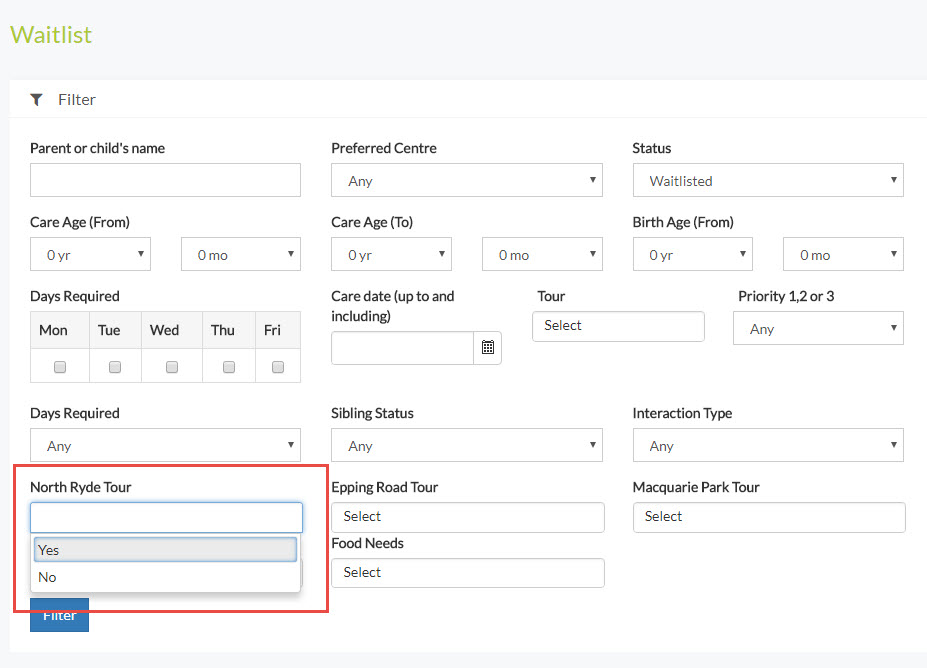Toggle the Tue checkbox
Image resolution: width=927 pixels, height=668 pixels.
pyautogui.click(x=115, y=367)
